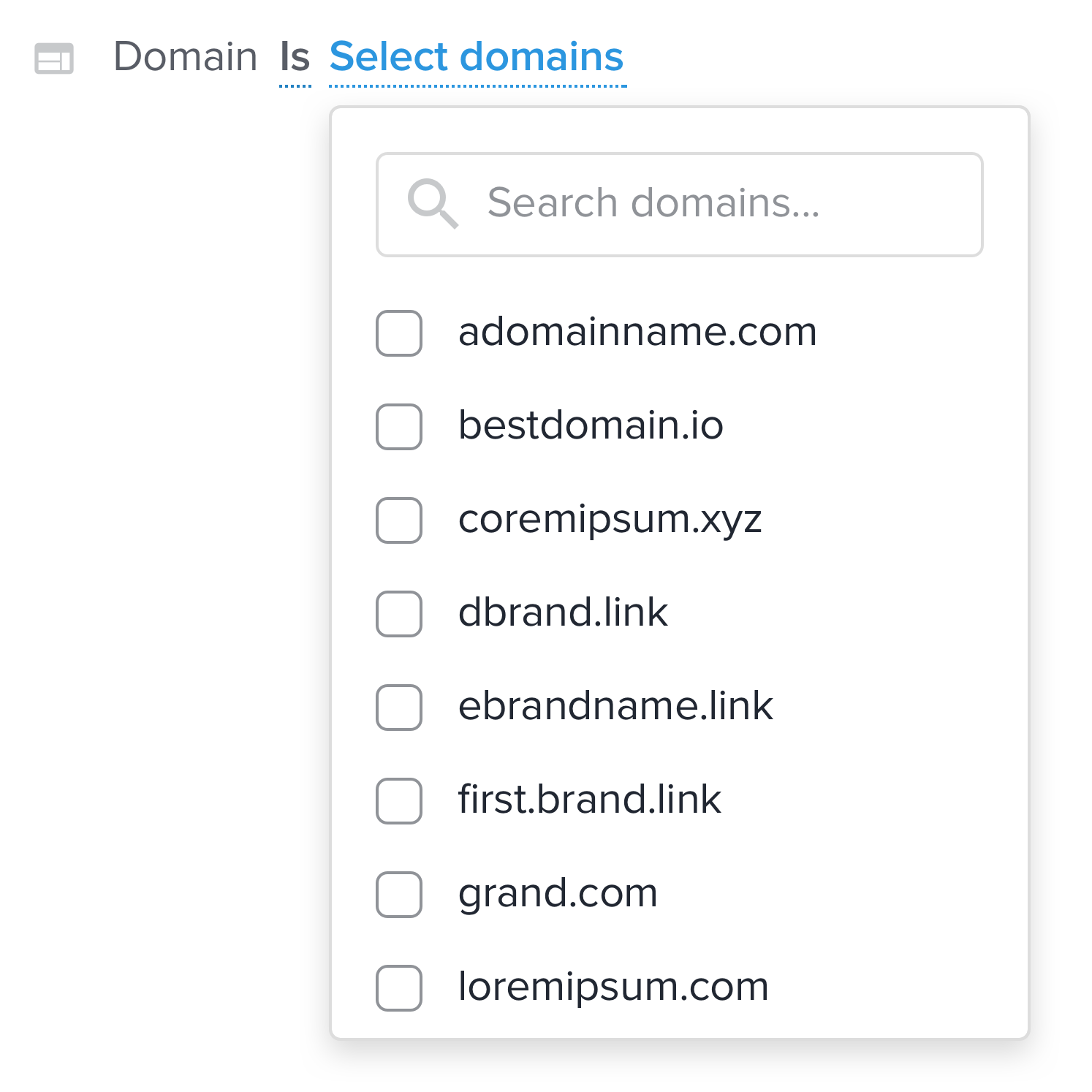Check the adomainname.com checkbox
Image resolution: width=1092 pixels, height=1092 pixels.
point(399,333)
